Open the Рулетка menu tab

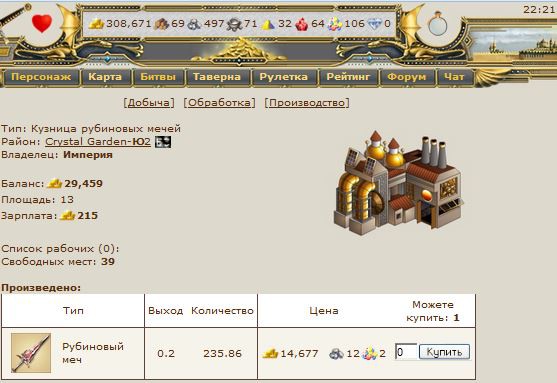click(283, 77)
